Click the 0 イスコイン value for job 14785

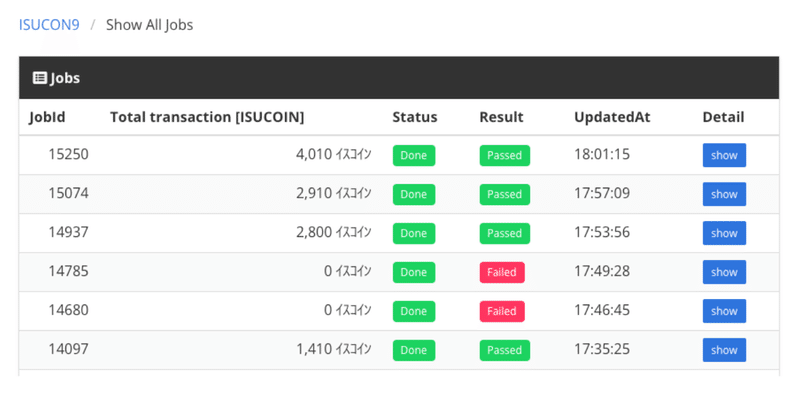tap(348, 271)
